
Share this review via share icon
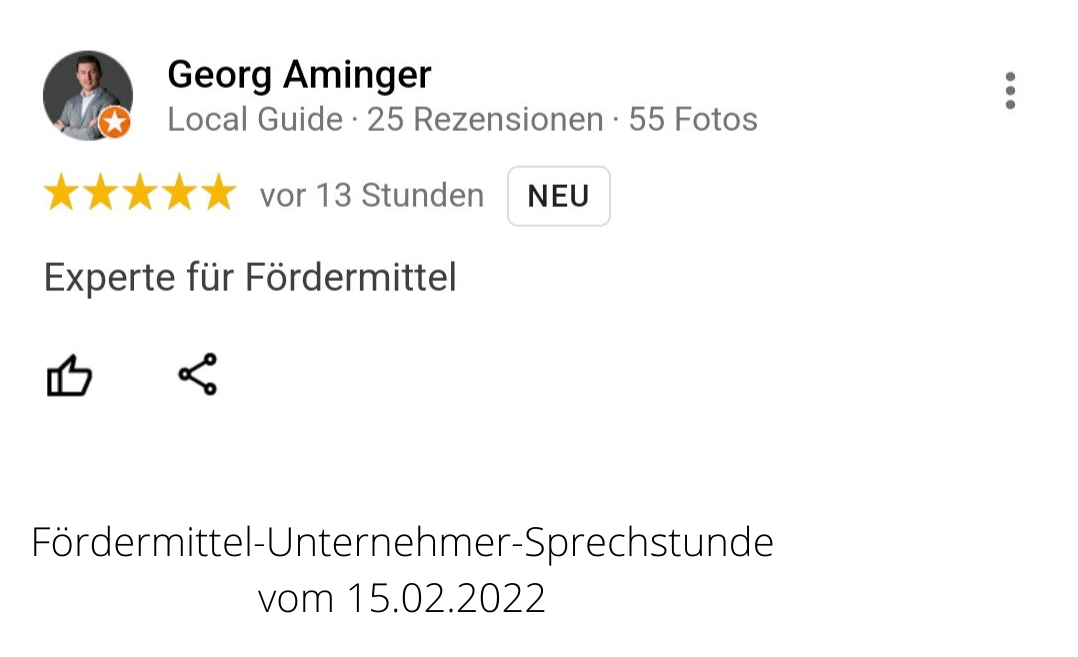pos(198,374)
